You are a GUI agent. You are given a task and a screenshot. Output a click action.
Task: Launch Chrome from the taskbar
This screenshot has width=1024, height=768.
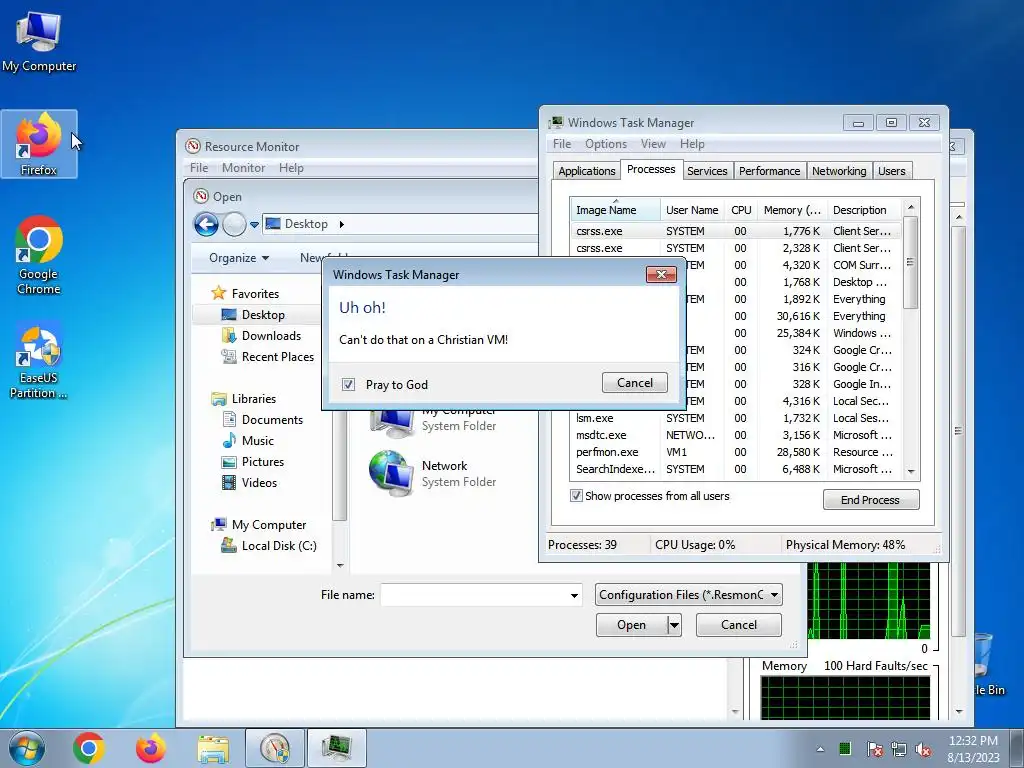coord(89,748)
